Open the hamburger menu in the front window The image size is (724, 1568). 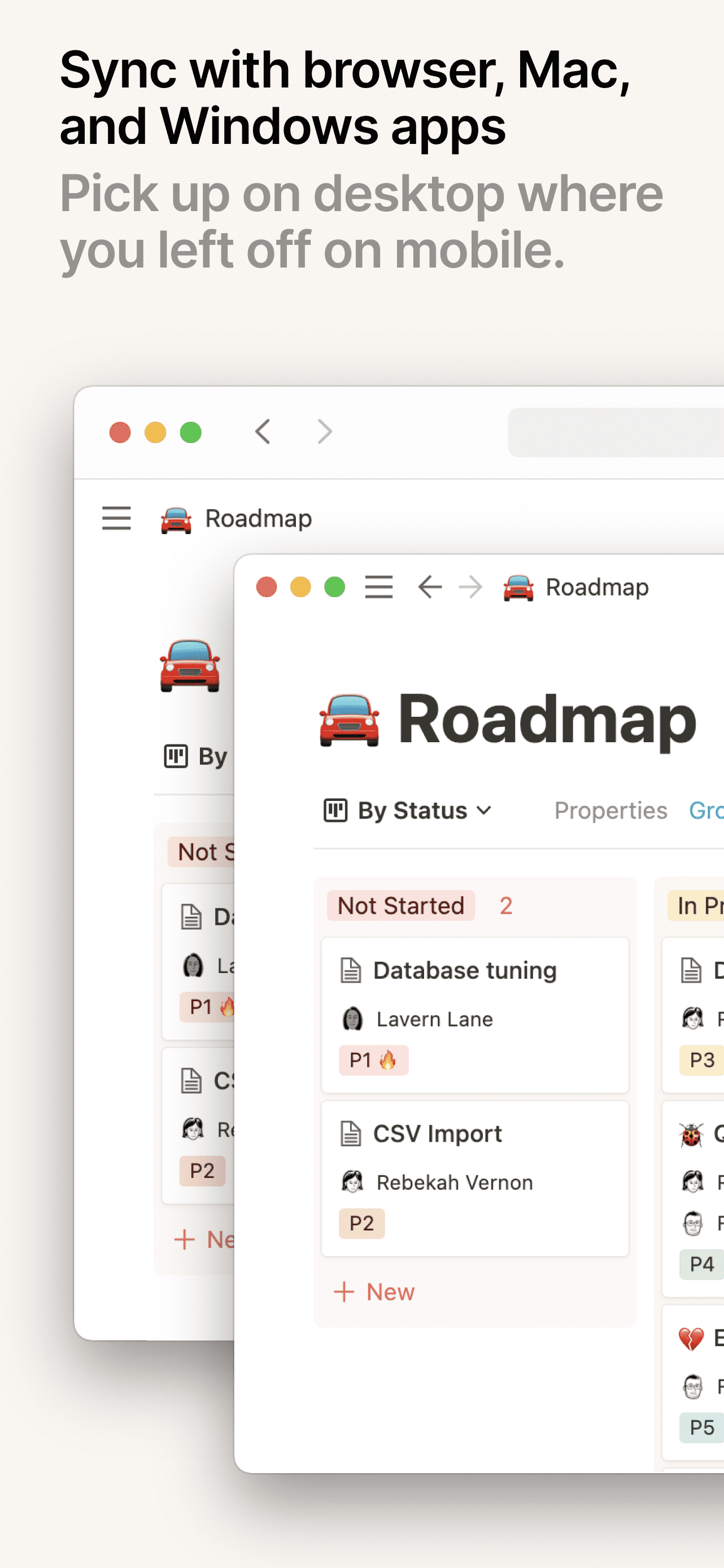(x=378, y=588)
